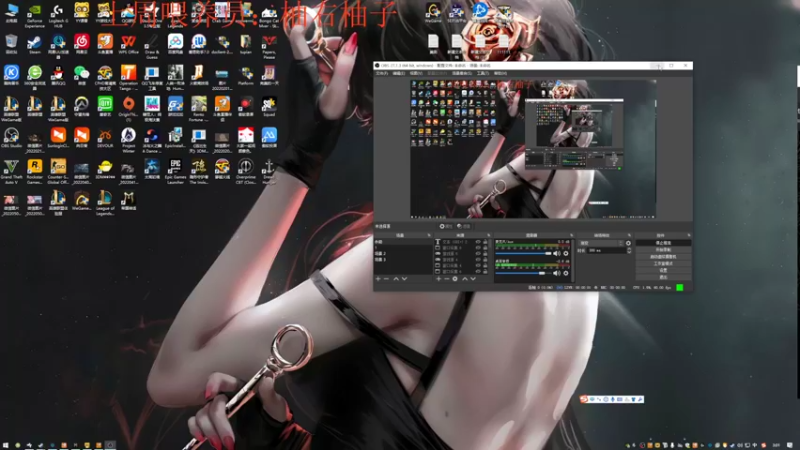The height and width of the screenshot is (450, 800).
Task: Open the 视图(V) menu in OBS
Action: click(416, 73)
